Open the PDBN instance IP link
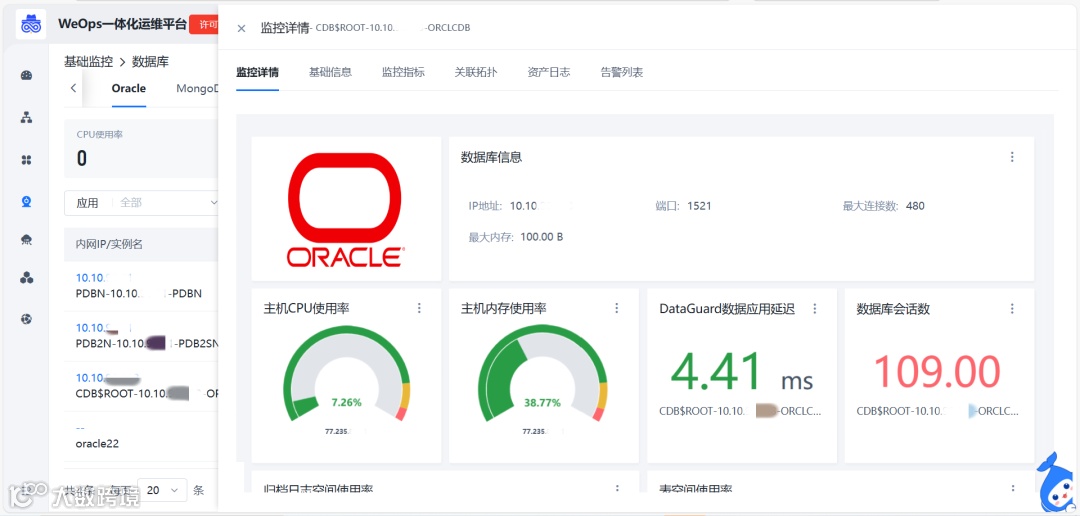The image size is (1080, 516). [x=91, y=278]
